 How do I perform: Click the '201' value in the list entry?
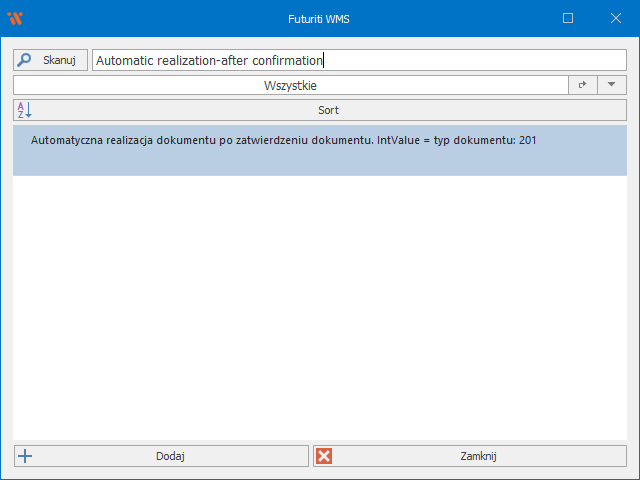pos(527,141)
